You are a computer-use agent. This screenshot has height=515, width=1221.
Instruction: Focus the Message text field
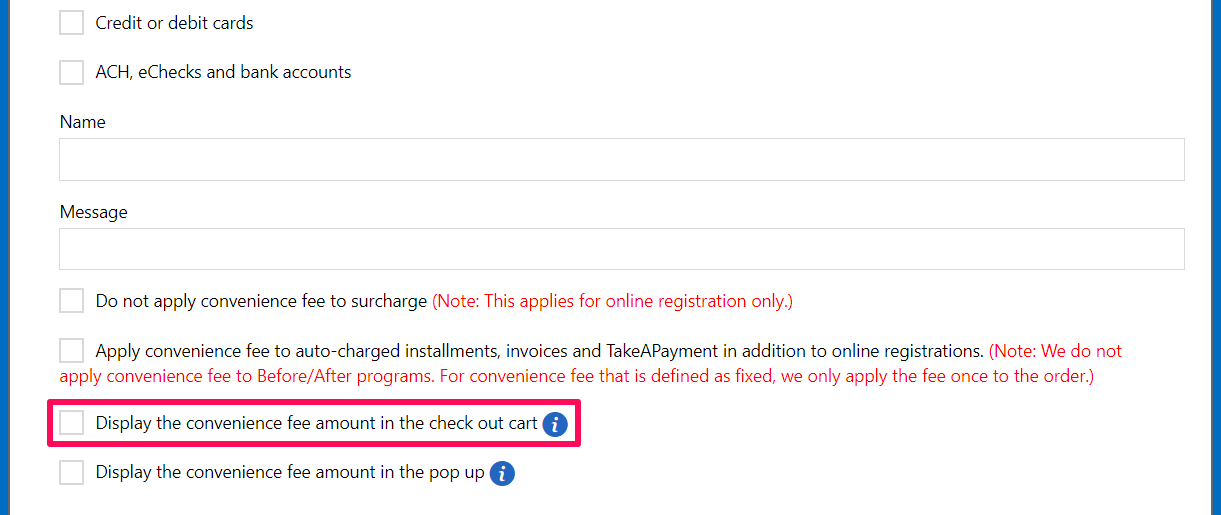[x=622, y=249]
